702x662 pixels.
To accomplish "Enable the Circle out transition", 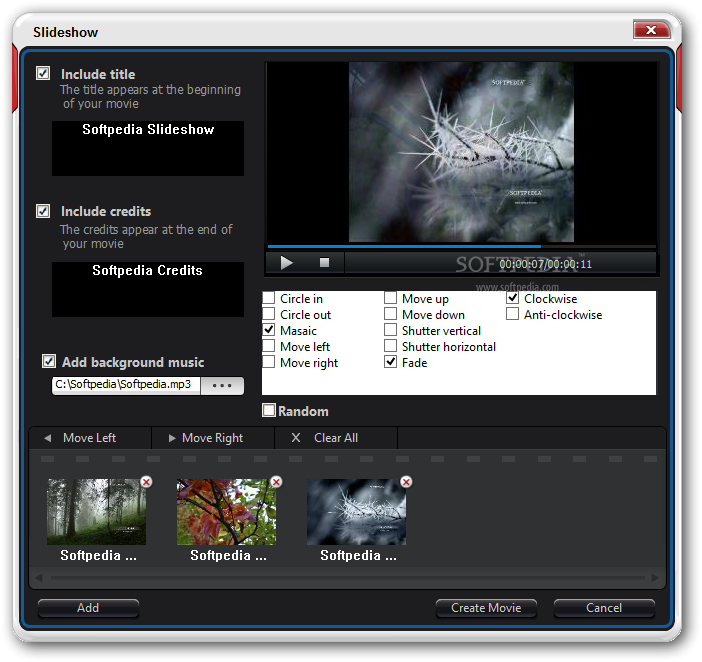I will (x=269, y=314).
